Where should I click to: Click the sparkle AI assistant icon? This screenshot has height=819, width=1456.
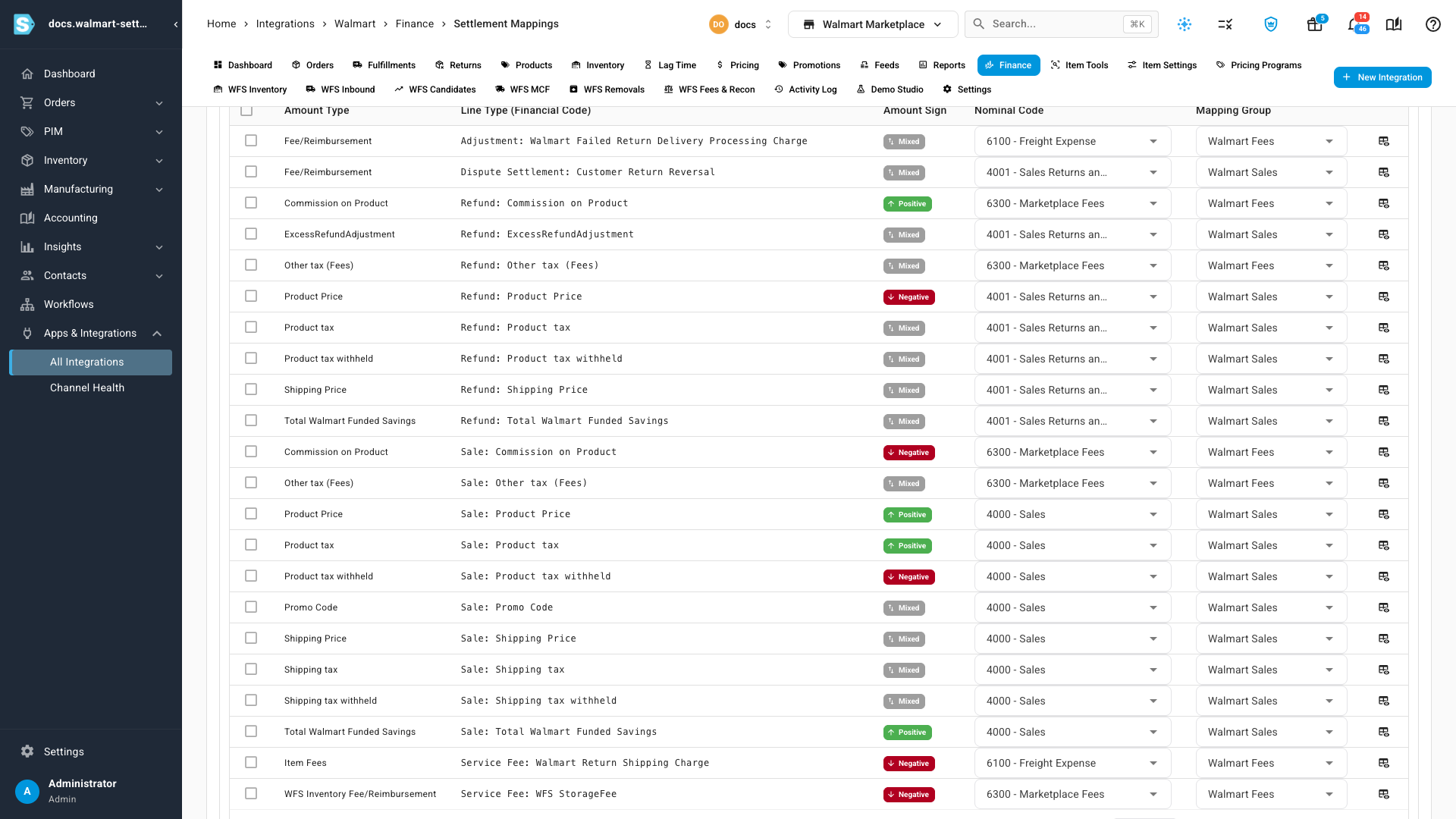tap(1185, 24)
